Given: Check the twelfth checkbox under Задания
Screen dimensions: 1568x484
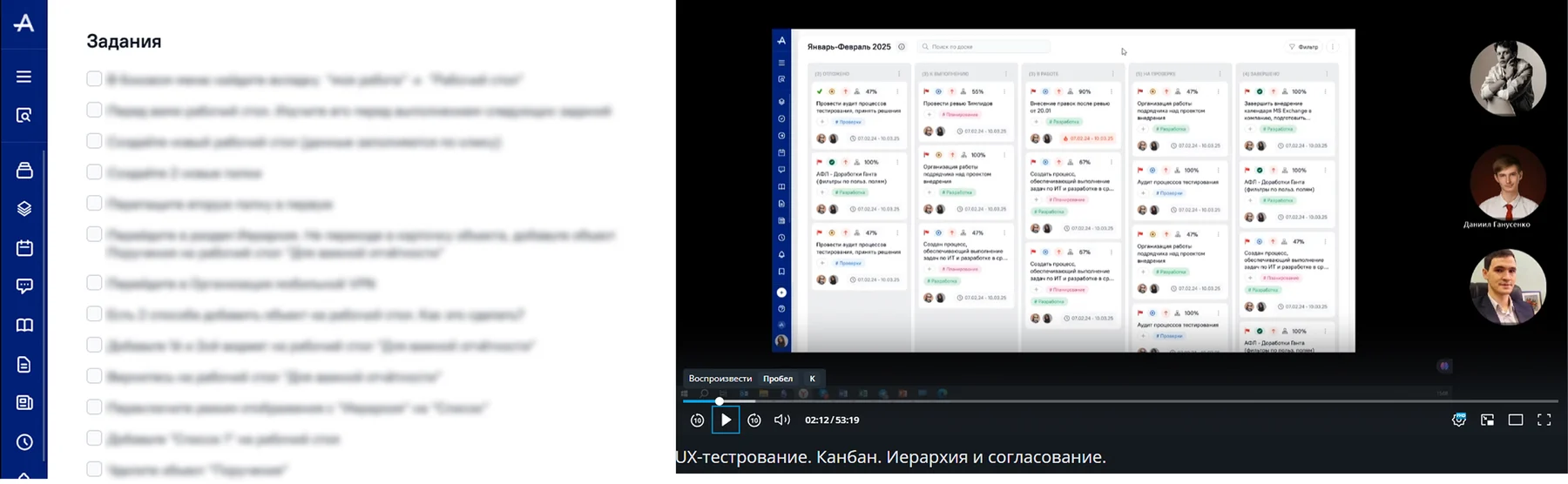Looking at the screenshot, I should 94,438.
